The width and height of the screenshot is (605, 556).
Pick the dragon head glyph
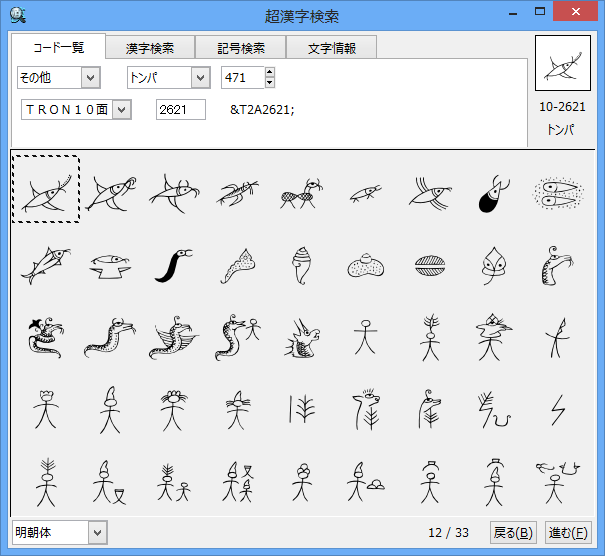click(300, 337)
